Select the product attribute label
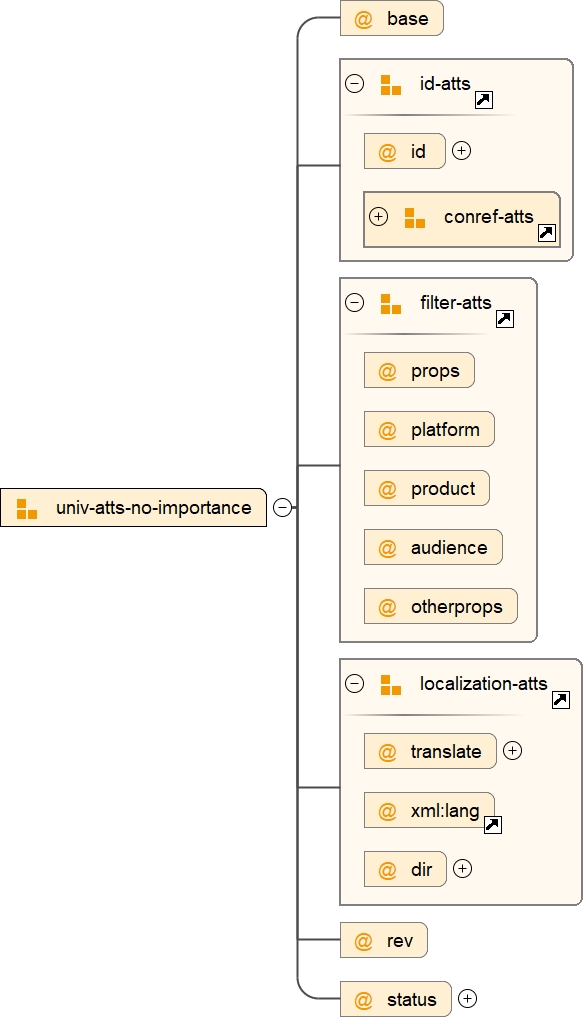 (443, 488)
